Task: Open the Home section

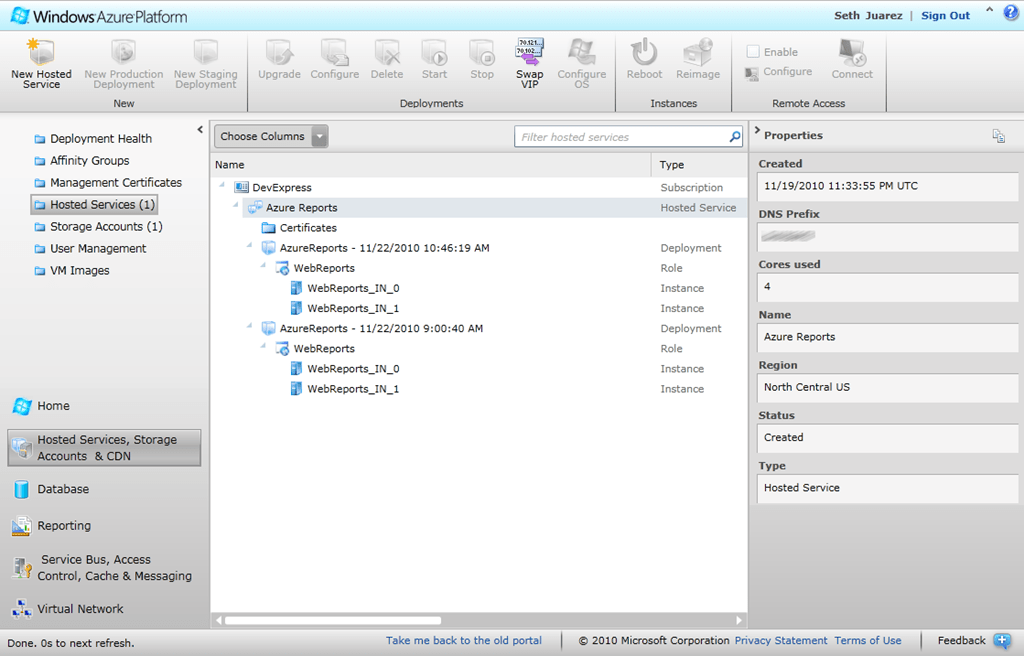Action: click(40, 406)
